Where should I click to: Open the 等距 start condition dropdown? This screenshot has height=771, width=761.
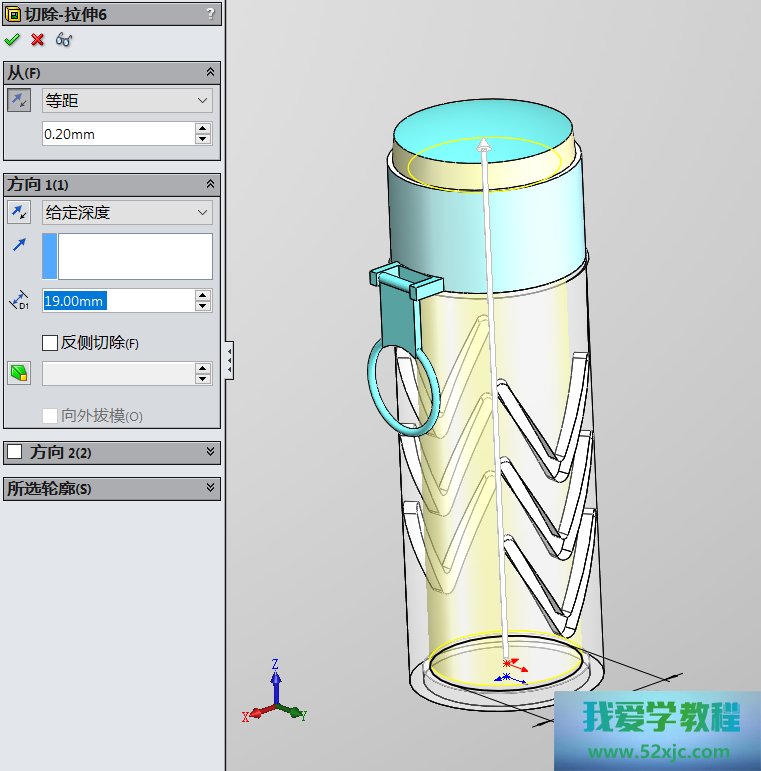point(127,101)
